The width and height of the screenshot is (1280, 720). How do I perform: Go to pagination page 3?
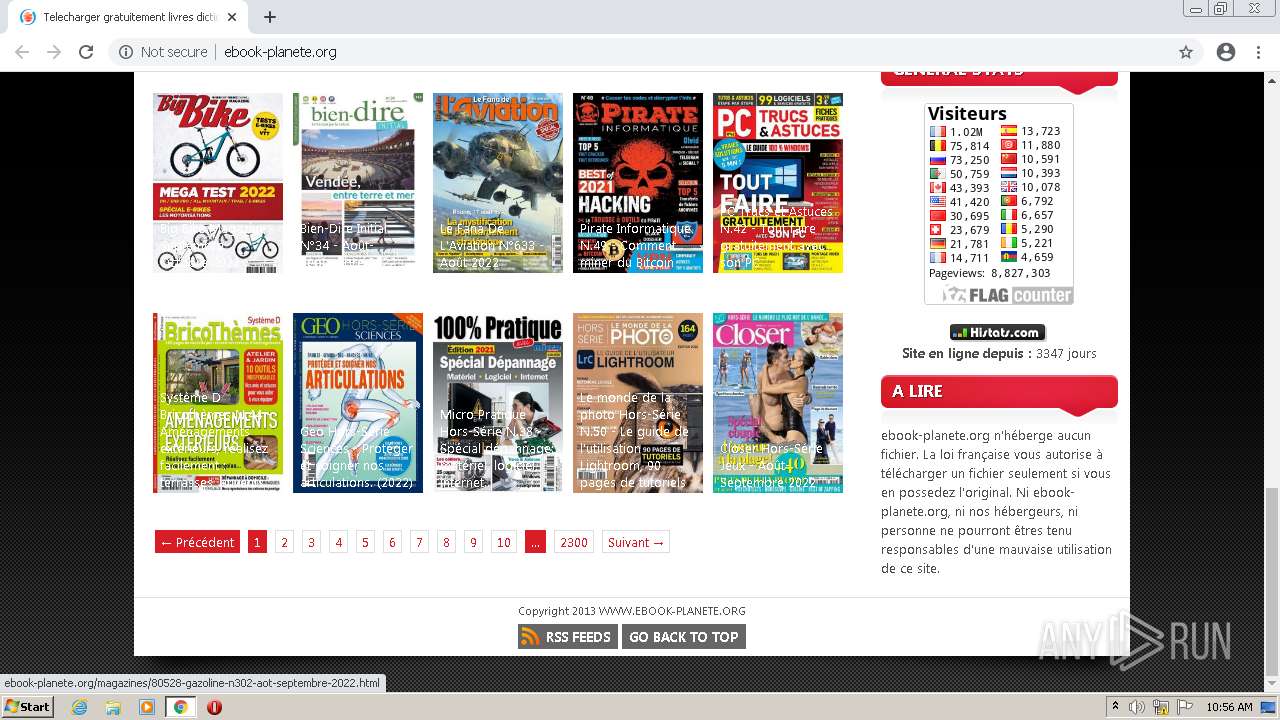pyautogui.click(x=311, y=542)
